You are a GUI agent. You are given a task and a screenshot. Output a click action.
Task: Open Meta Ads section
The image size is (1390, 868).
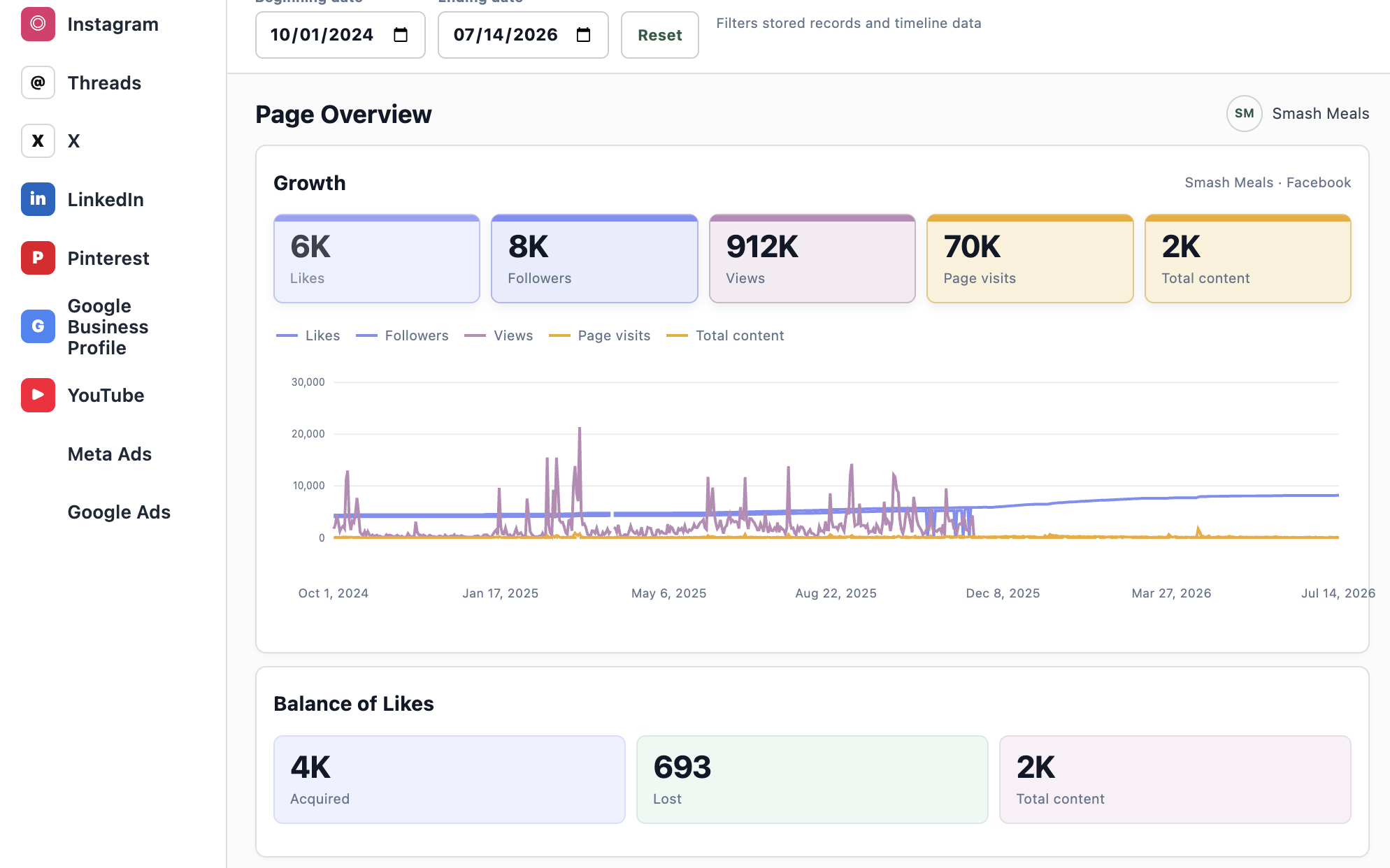click(110, 454)
